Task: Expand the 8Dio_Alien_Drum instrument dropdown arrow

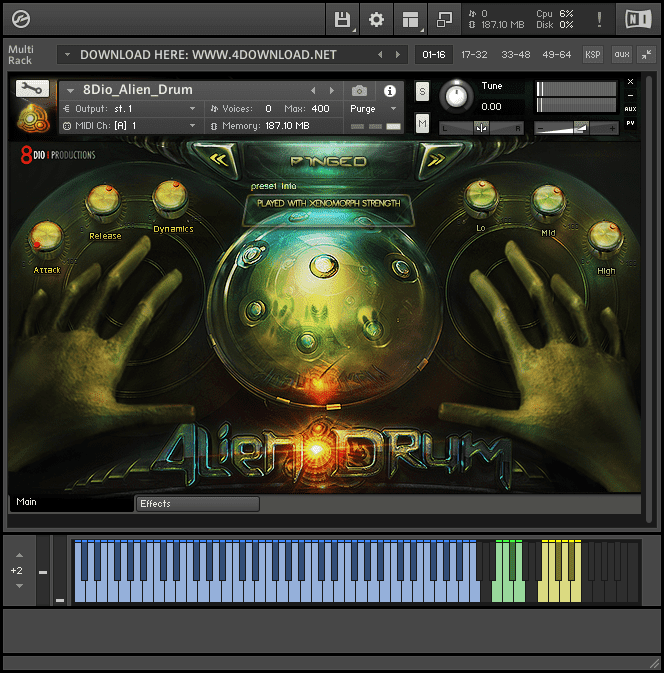Action: coord(70,91)
